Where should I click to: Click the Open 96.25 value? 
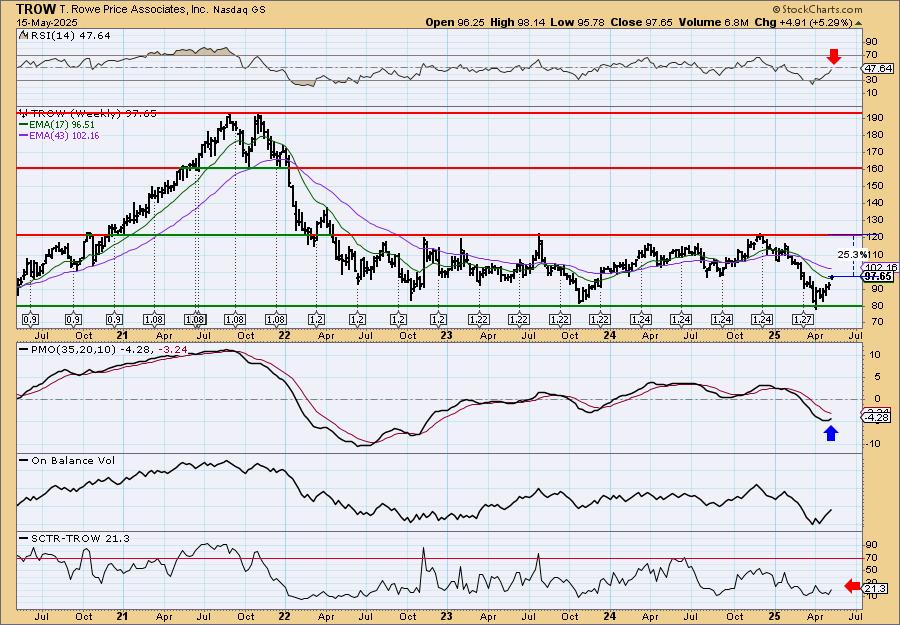(455, 22)
